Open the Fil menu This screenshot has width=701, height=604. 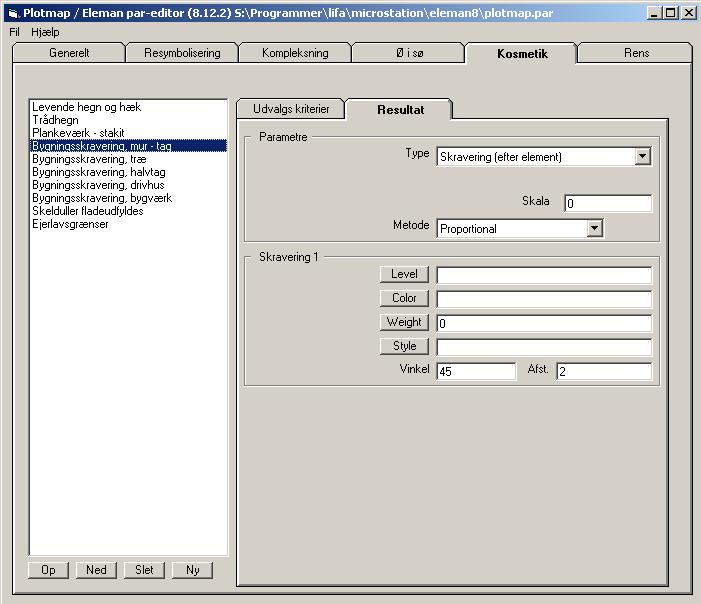[x=14, y=32]
